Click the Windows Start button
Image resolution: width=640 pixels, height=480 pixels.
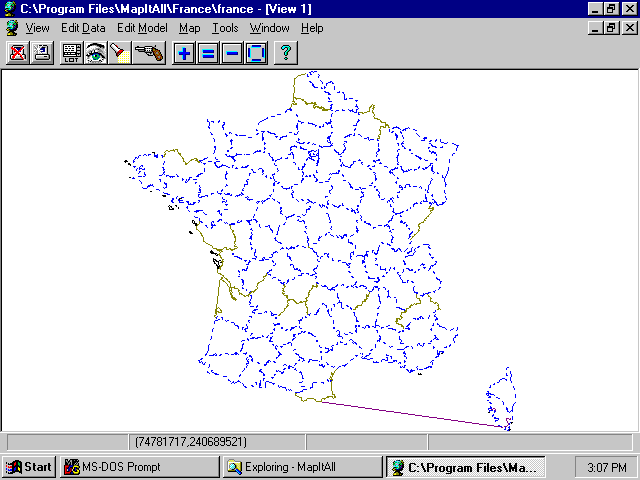click(x=28, y=466)
